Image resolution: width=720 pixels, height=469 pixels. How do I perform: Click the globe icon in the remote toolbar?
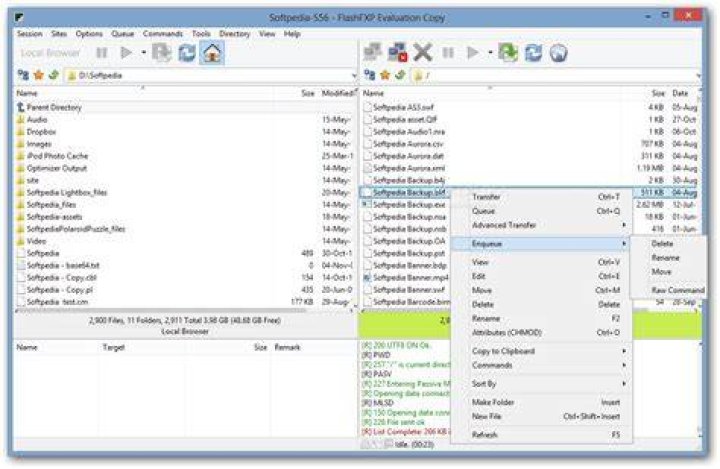tap(558, 53)
